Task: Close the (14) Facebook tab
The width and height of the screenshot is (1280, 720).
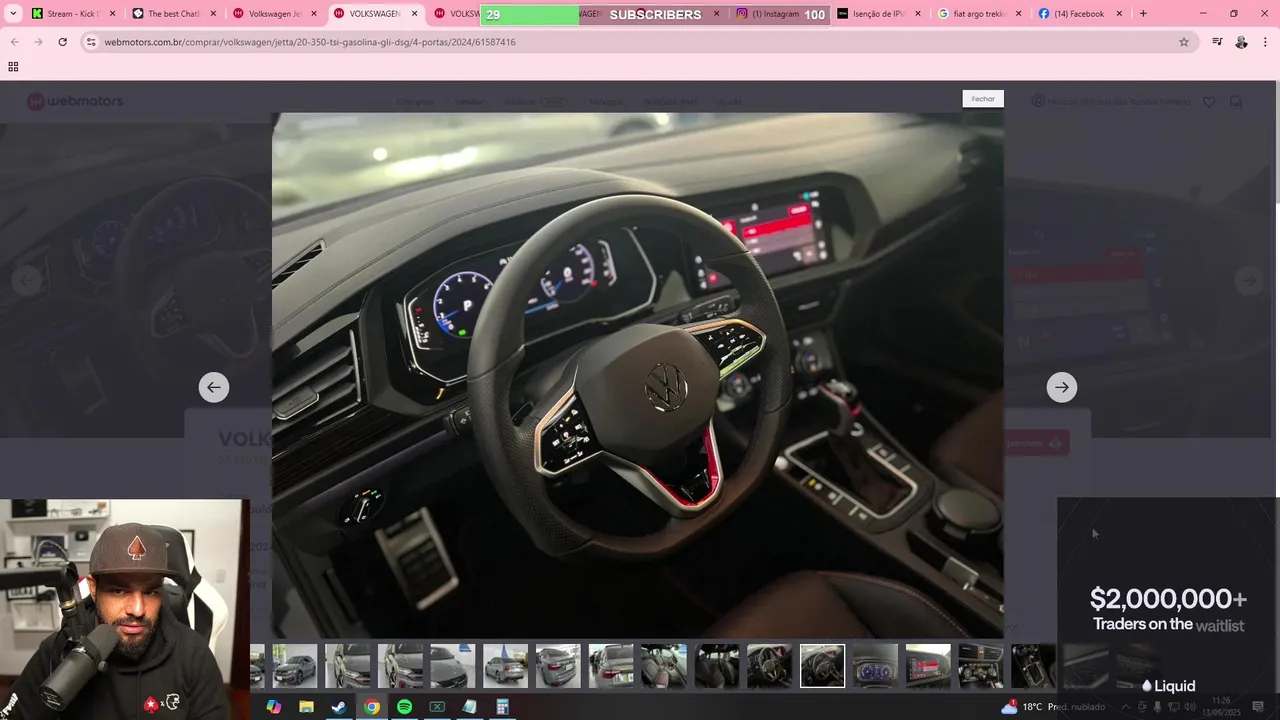Action: coord(1119,14)
